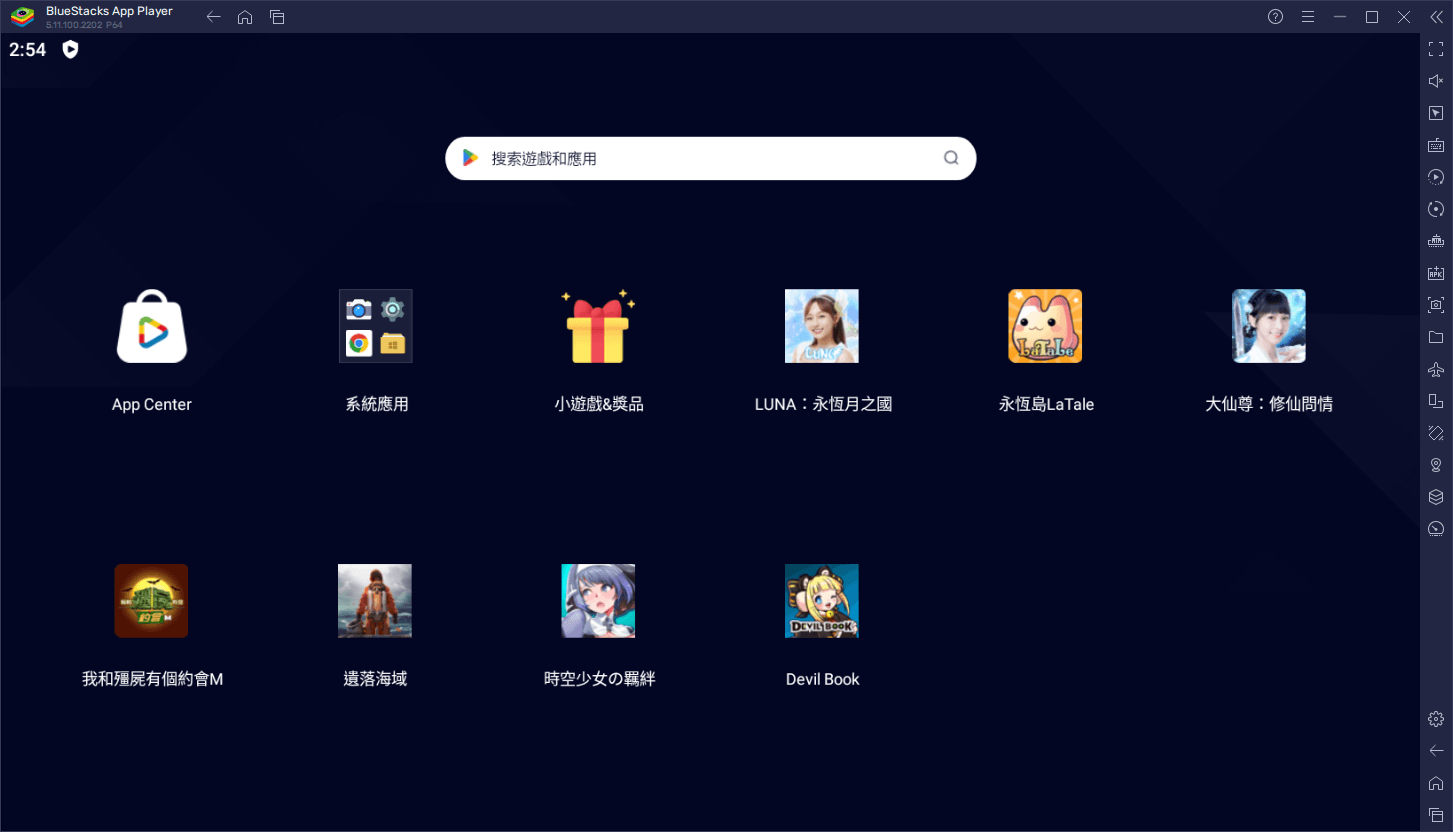Click the Devil Book label text

[x=822, y=679]
